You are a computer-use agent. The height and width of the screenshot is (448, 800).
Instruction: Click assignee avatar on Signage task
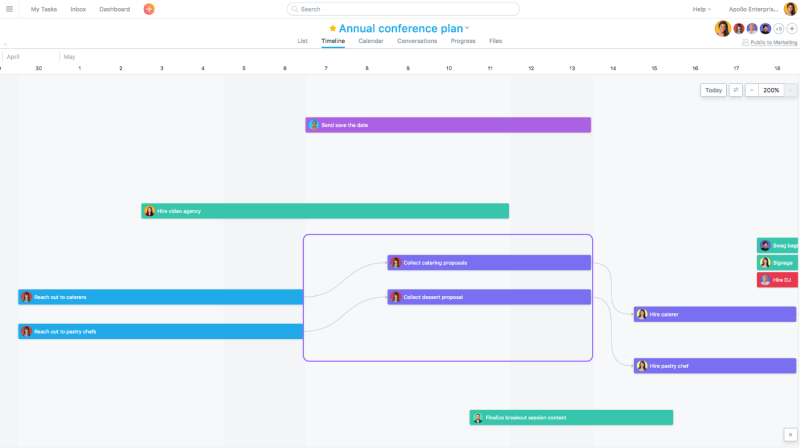click(765, 263)
